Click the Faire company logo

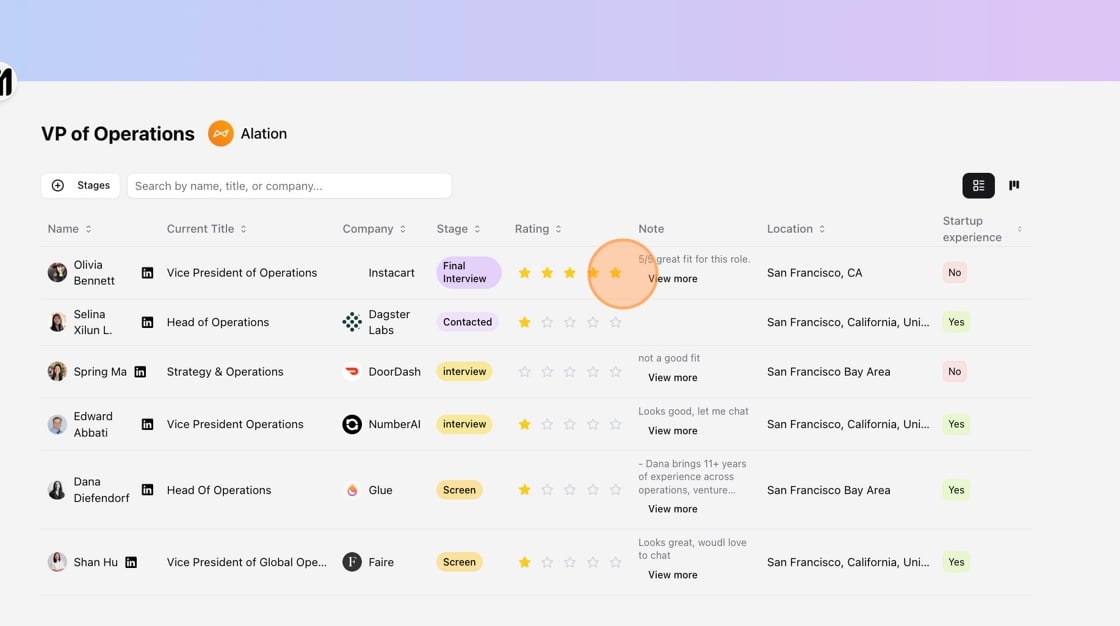coord(352,562)
